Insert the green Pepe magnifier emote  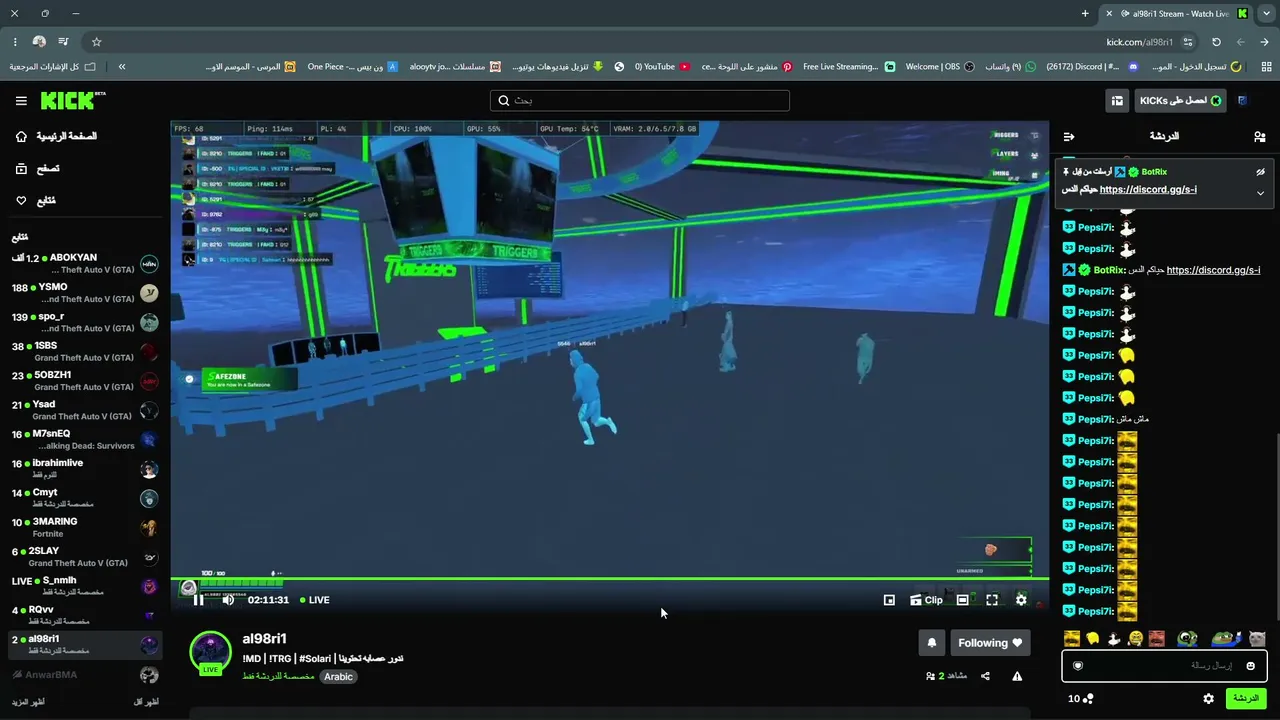[1187, 638]
